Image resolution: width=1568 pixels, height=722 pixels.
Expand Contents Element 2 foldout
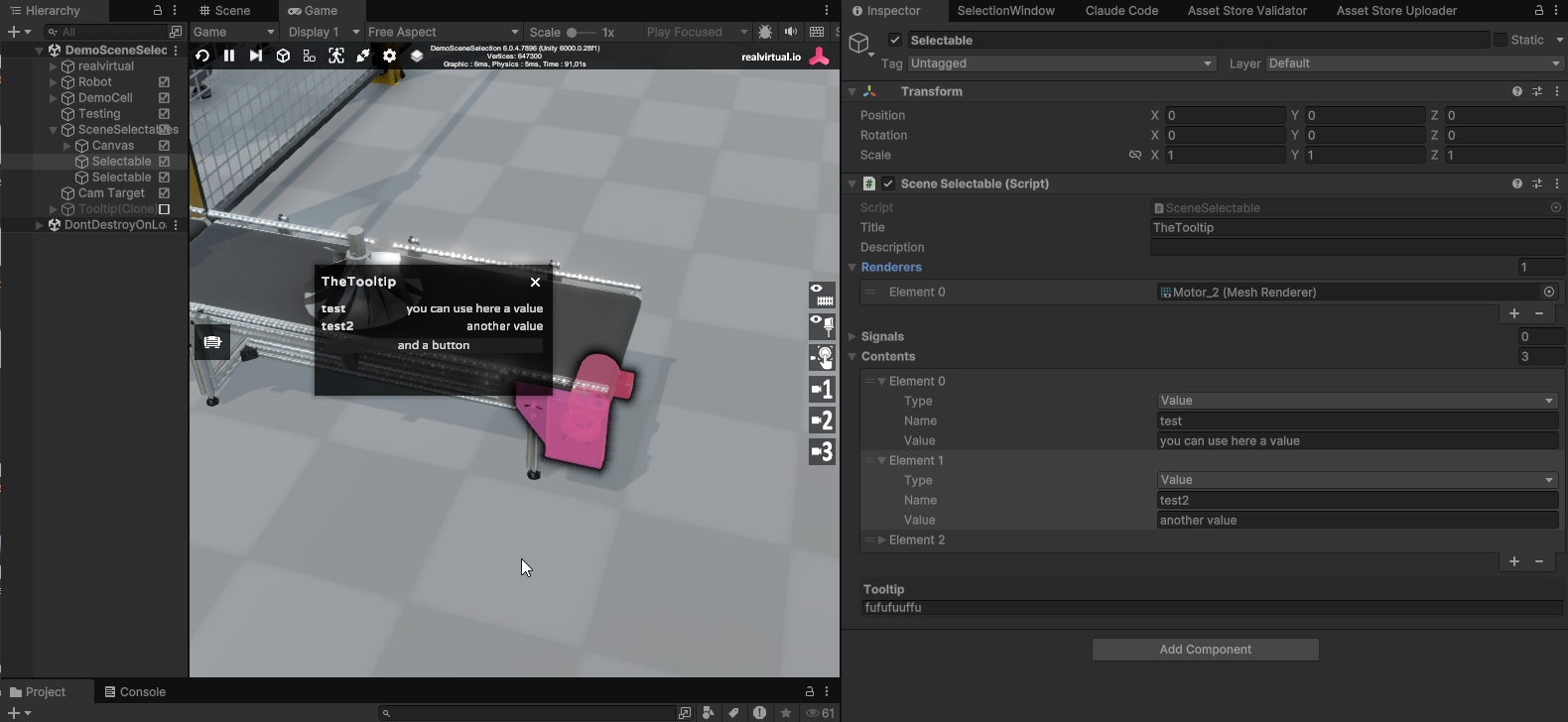881,541
